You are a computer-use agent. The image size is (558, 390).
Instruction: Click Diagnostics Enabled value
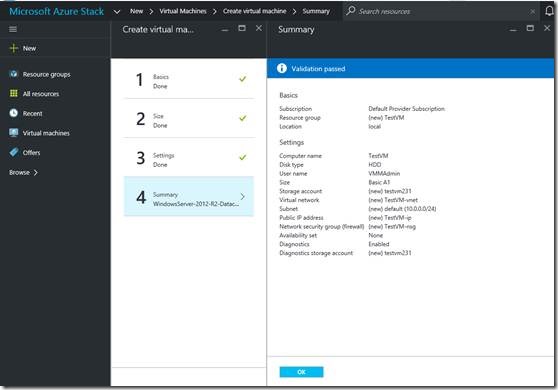[x=379, y=244]
